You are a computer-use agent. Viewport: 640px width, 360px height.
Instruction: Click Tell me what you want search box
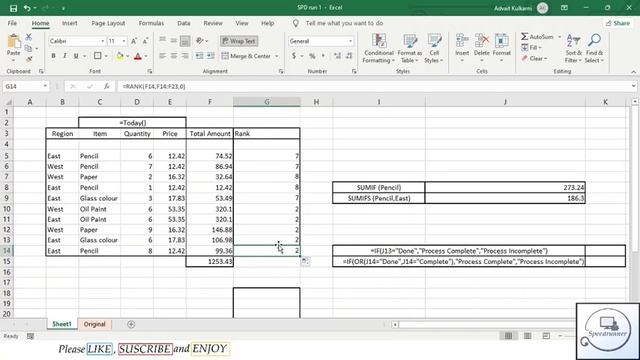[x=344, y=23]
